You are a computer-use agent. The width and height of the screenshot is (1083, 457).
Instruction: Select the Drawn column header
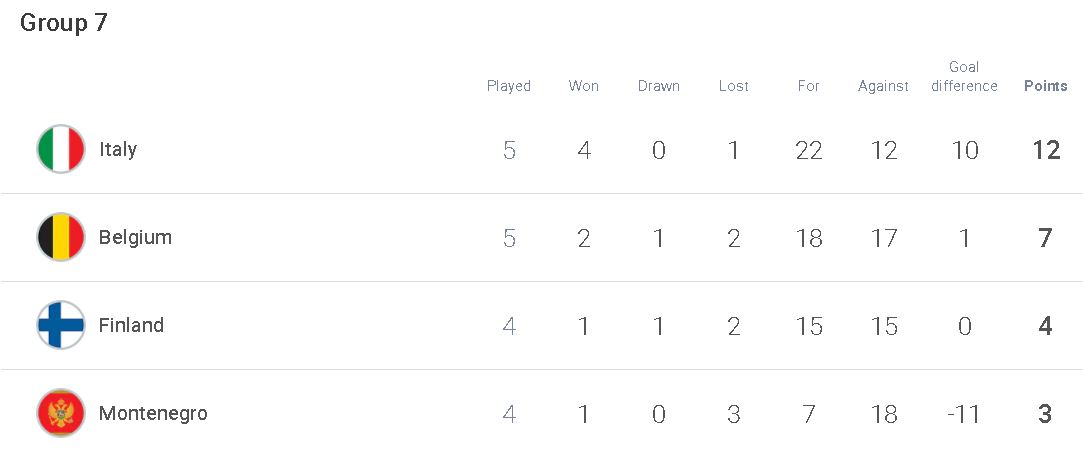pos(659,86)
